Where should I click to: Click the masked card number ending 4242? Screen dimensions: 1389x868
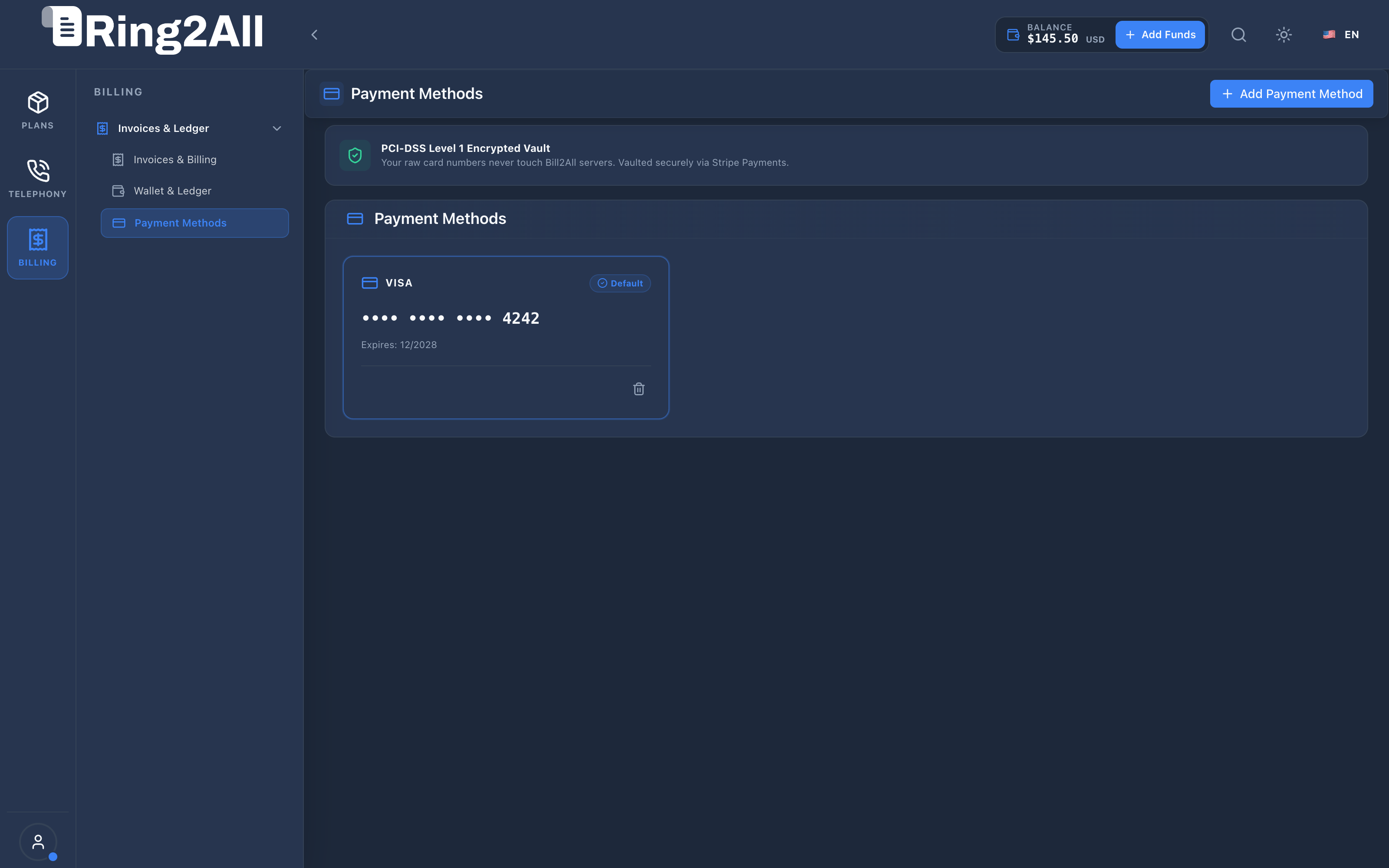[x=451, y=318]
